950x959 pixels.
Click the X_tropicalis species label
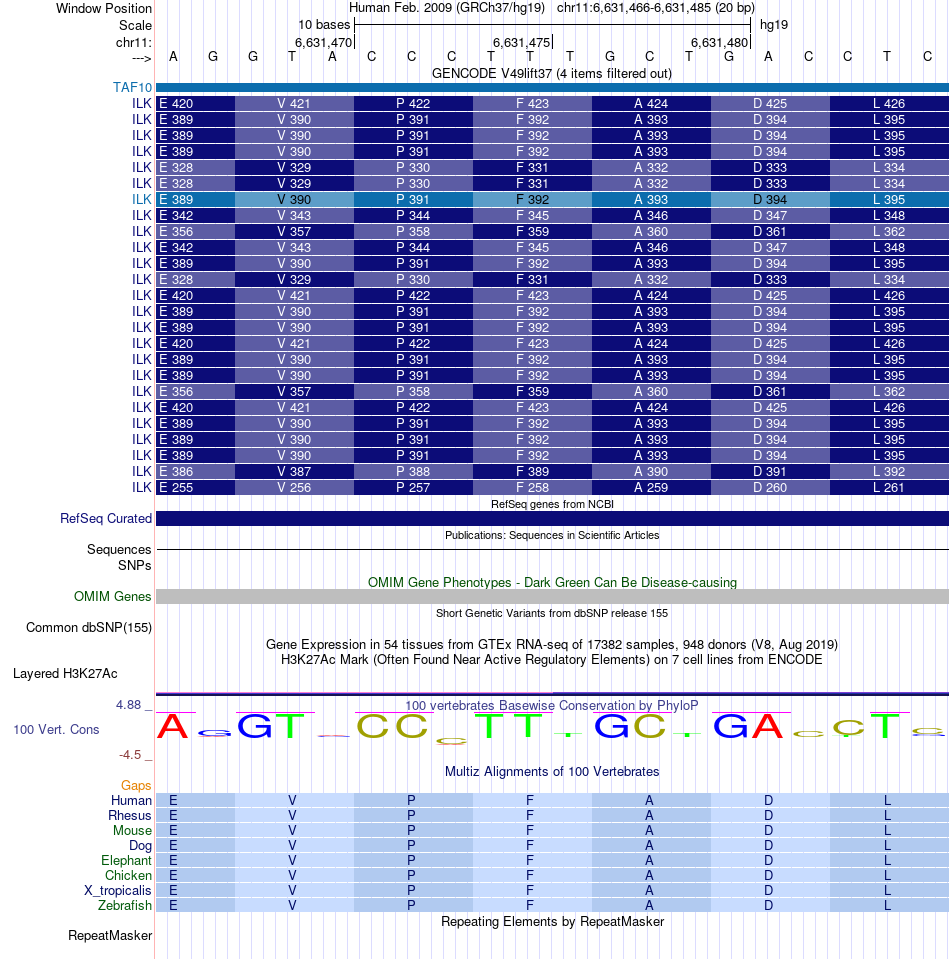[x=117, y=890]
